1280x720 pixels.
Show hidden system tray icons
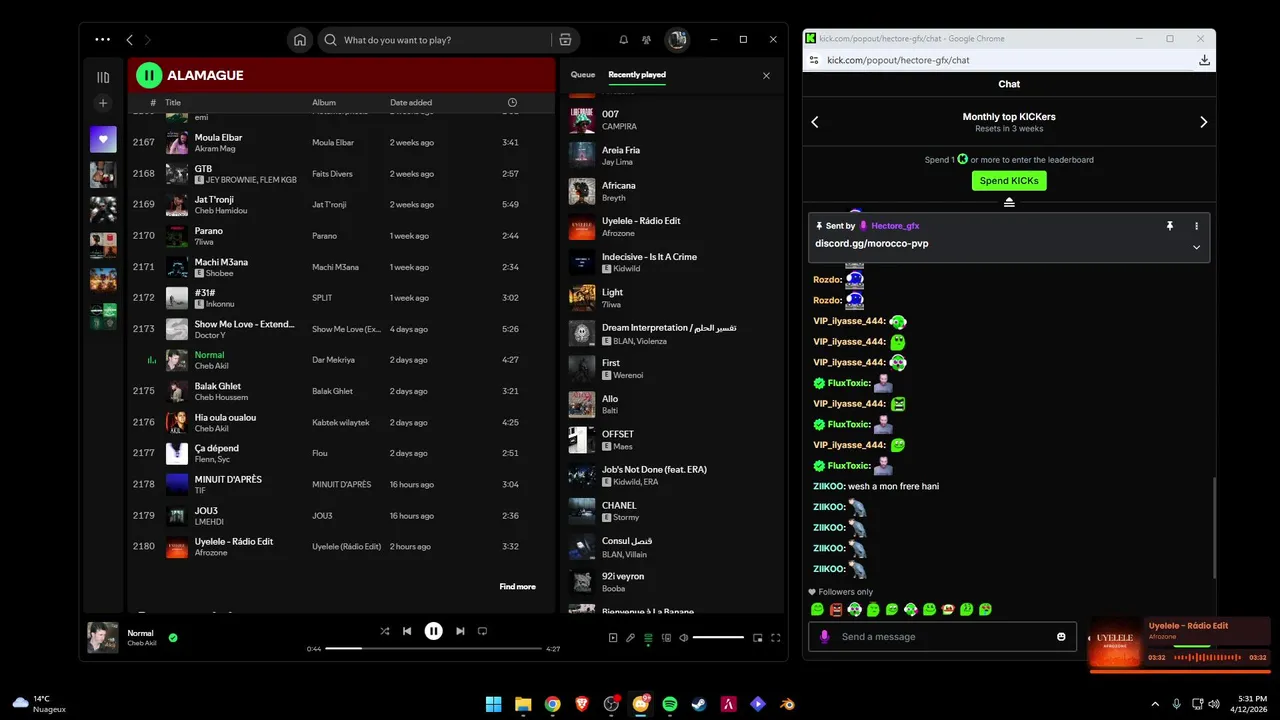click(x=1156, y=704)
